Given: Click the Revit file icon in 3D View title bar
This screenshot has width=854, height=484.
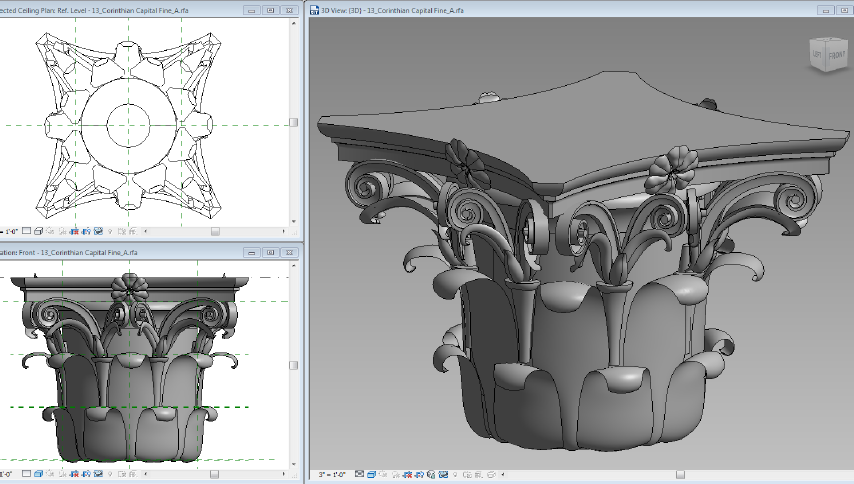Looking at the screenshot, I should point(315,8).
